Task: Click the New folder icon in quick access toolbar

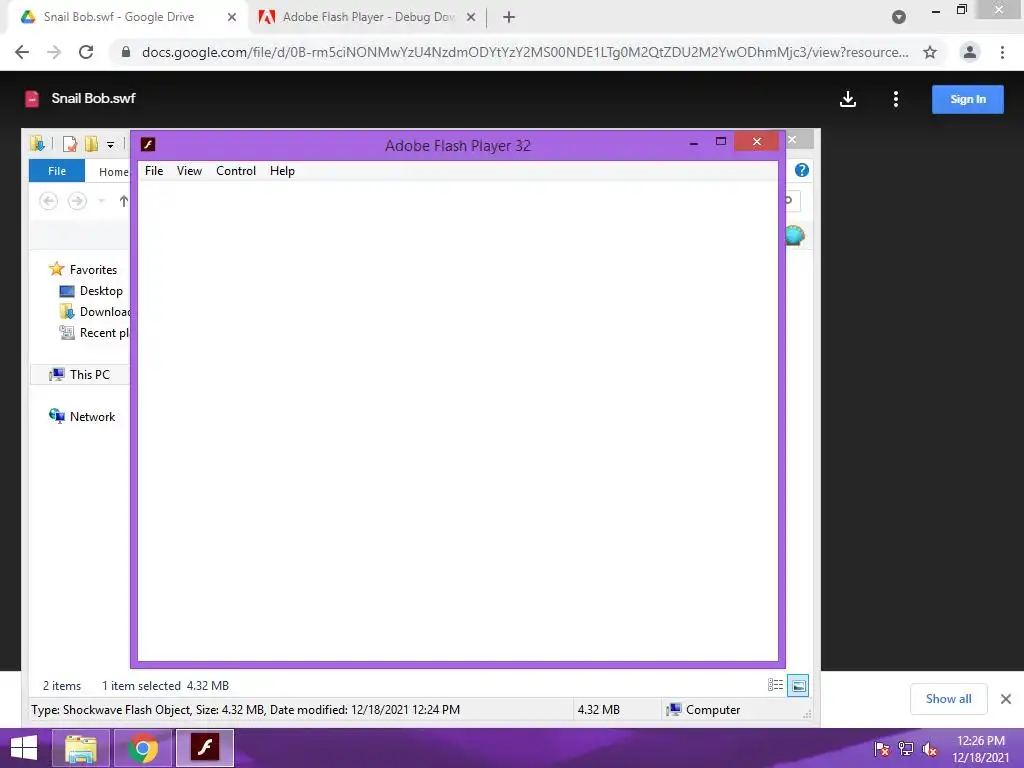Action: [x=91, y=144]
